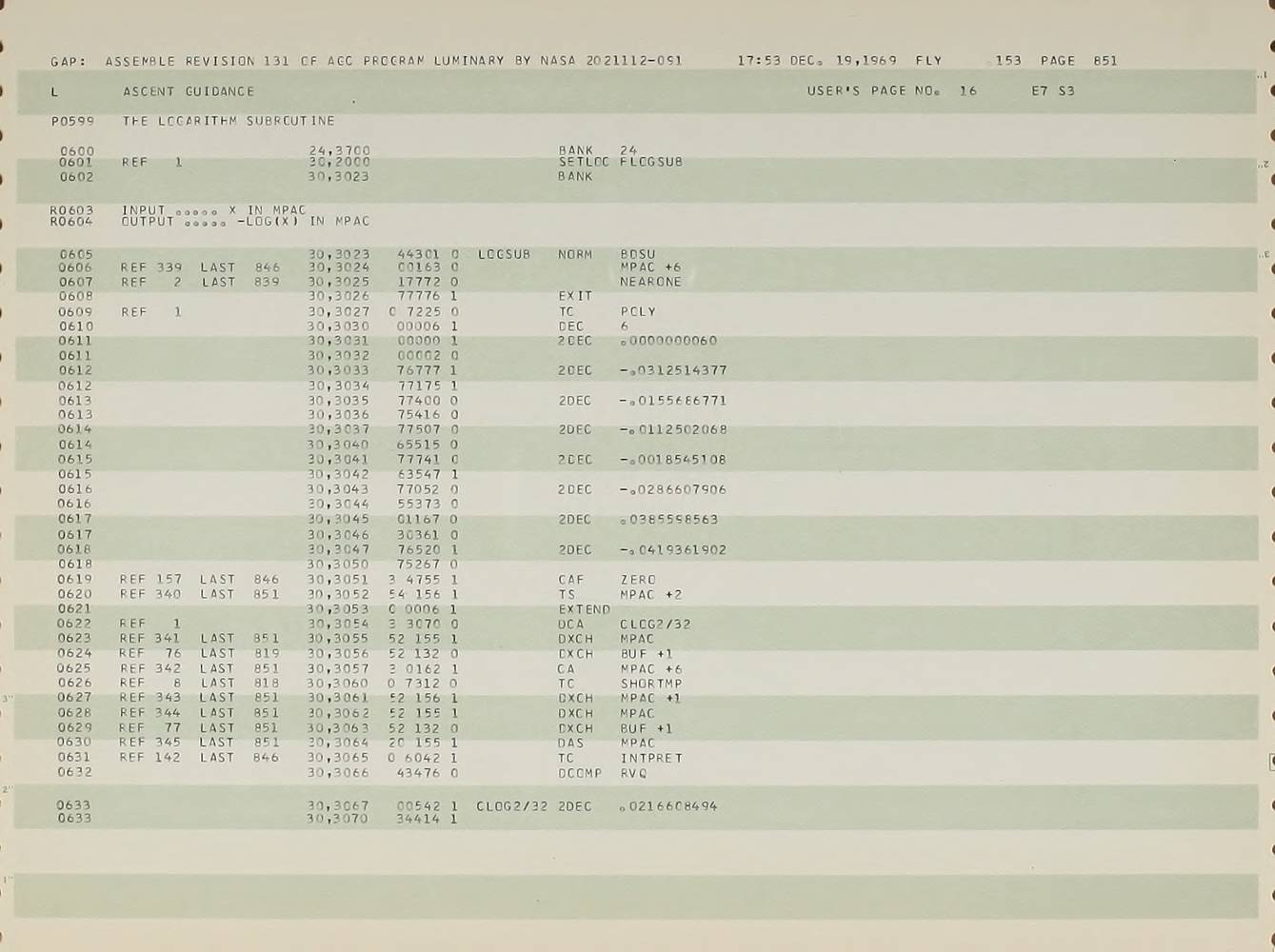1275x952 pixels.
Task: Select operand 'RVQ'
Action: pyautogui.click(x=633, y=774)
